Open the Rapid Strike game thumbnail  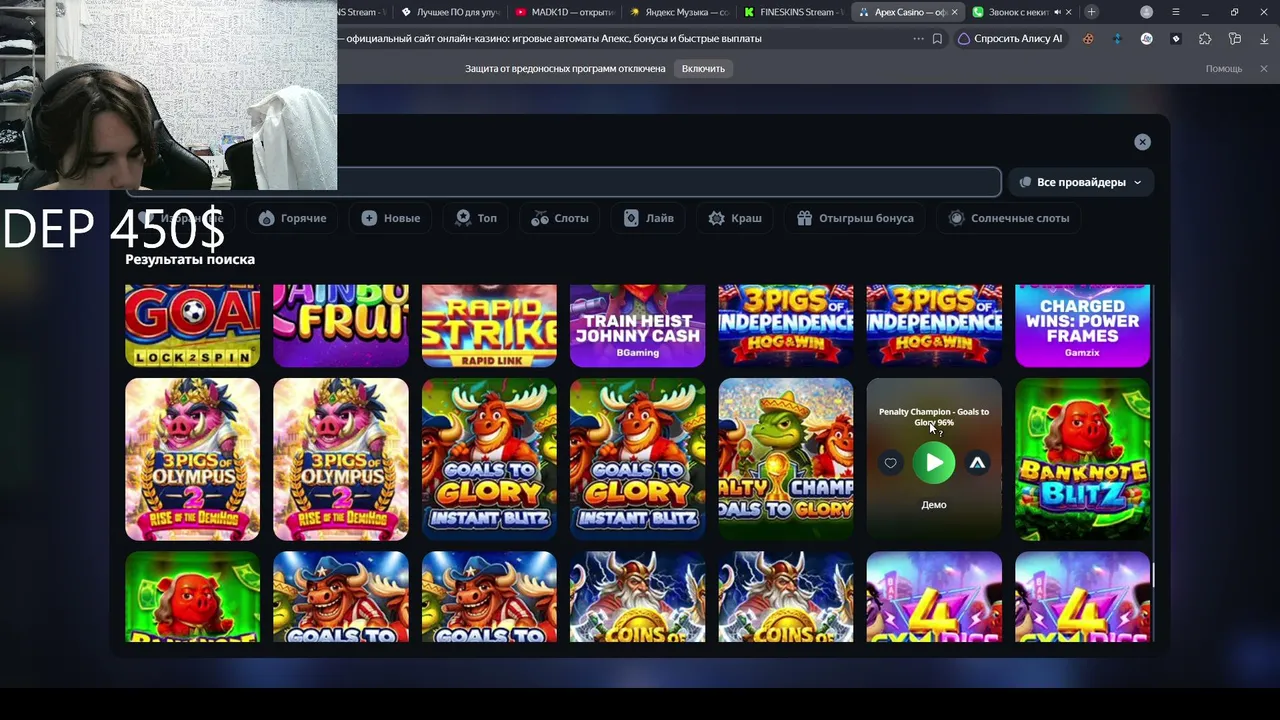point(489,326)
